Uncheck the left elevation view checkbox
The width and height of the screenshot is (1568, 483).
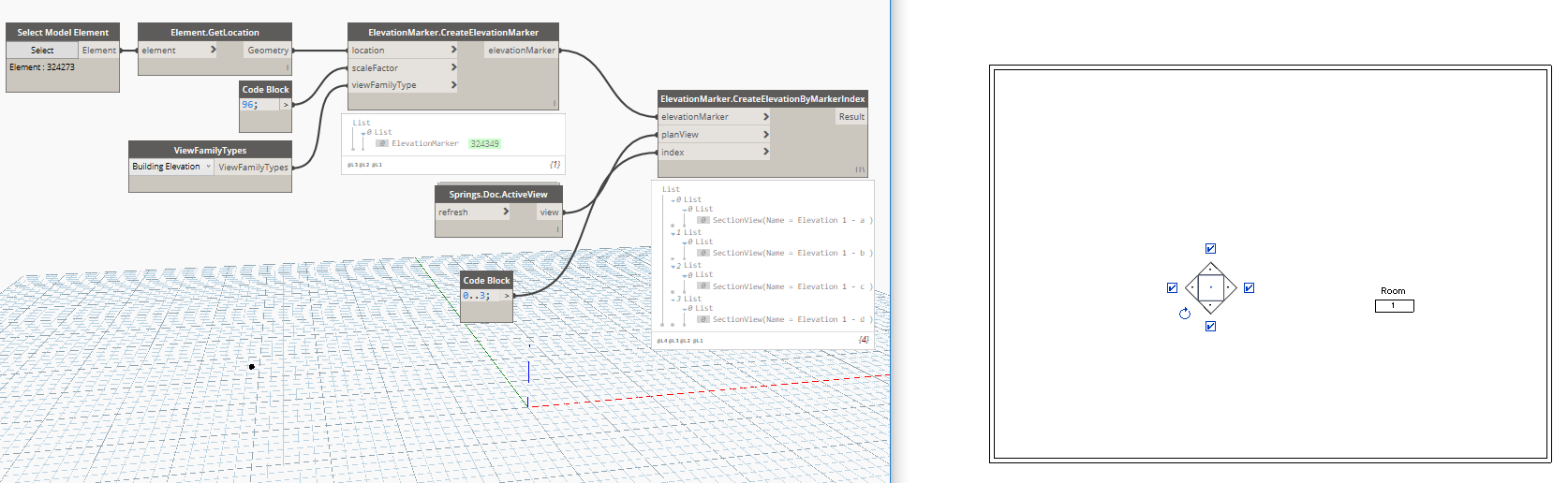point(1172,288)
